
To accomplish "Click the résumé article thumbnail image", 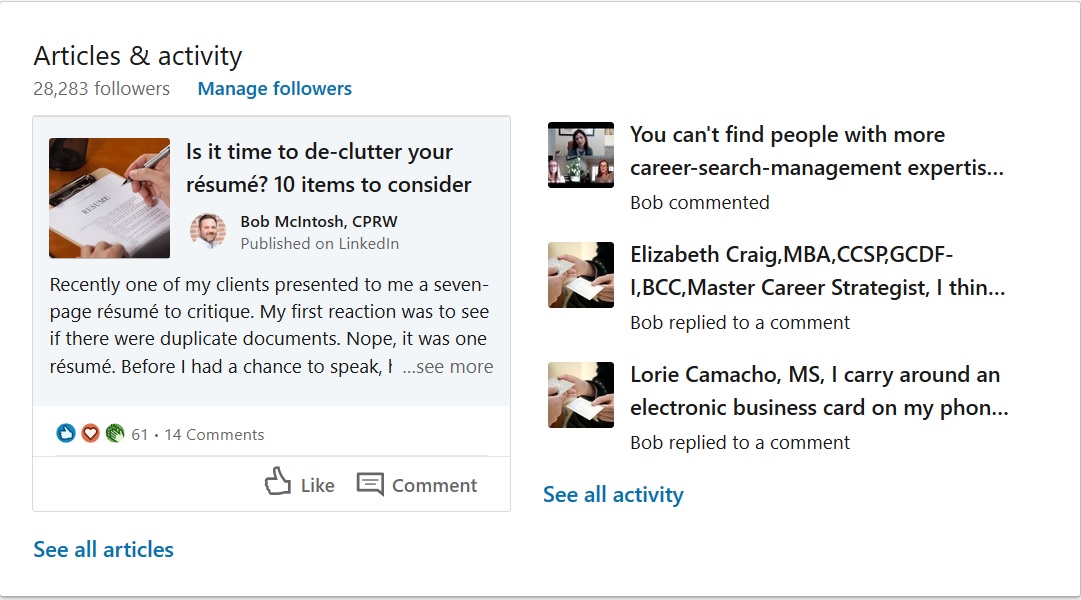I will click(109, 197).
